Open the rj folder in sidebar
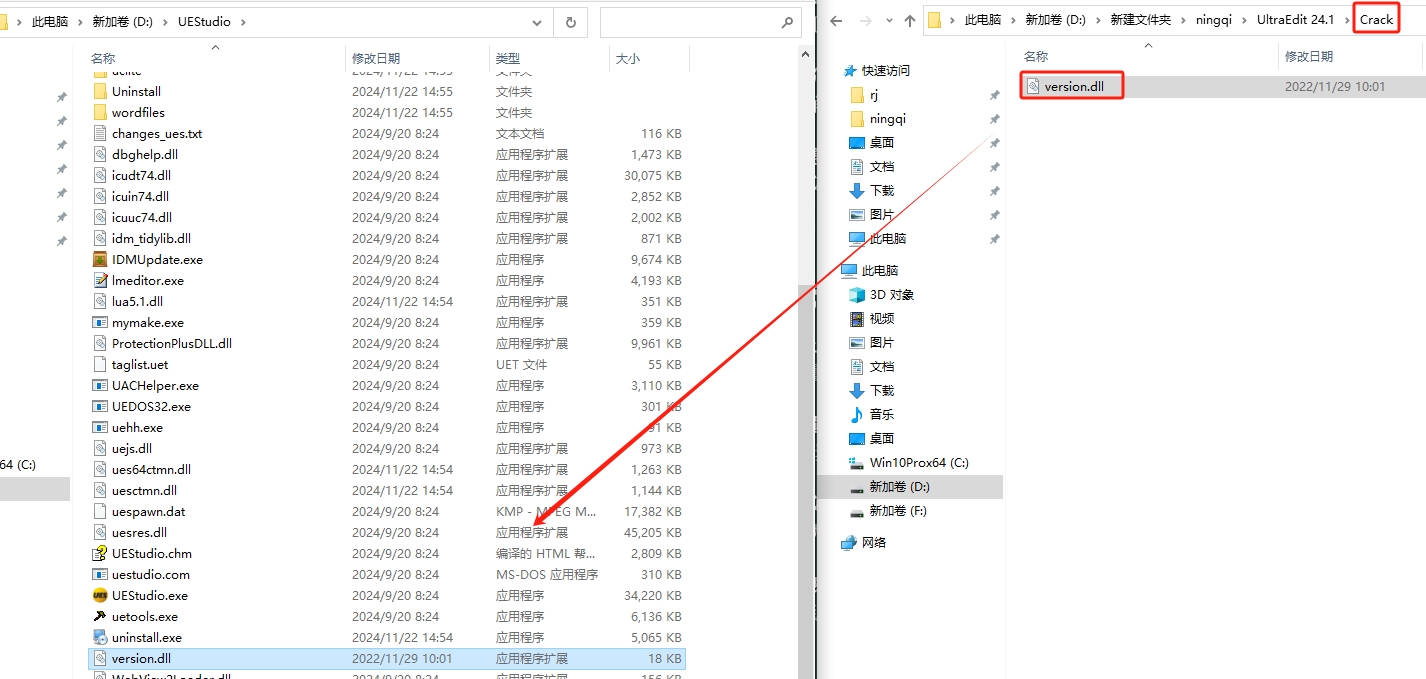1426x679 pixels. pyautogui.click(x=873, y=94)
